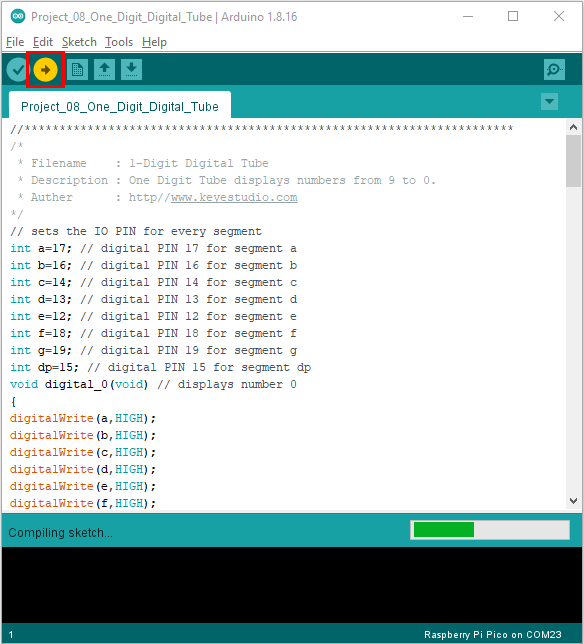Click the green compile progress bar
584x644 pixels.
pos(444,530)
